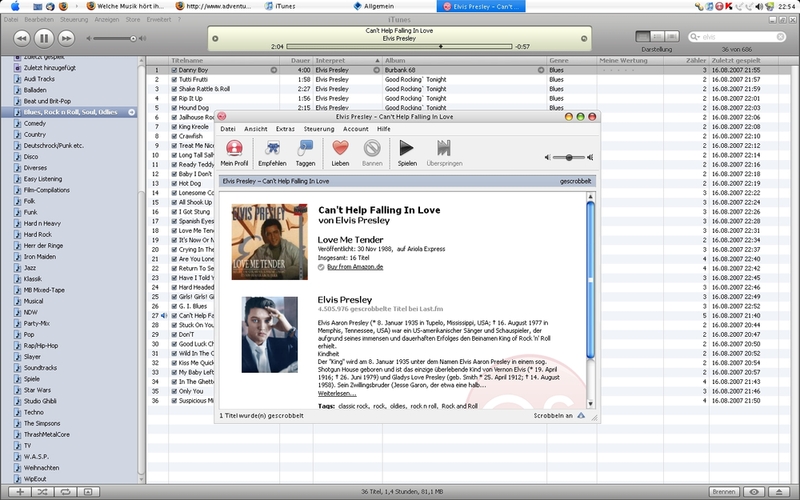Click the Scrobbeln an status icon

pos(581,416)
